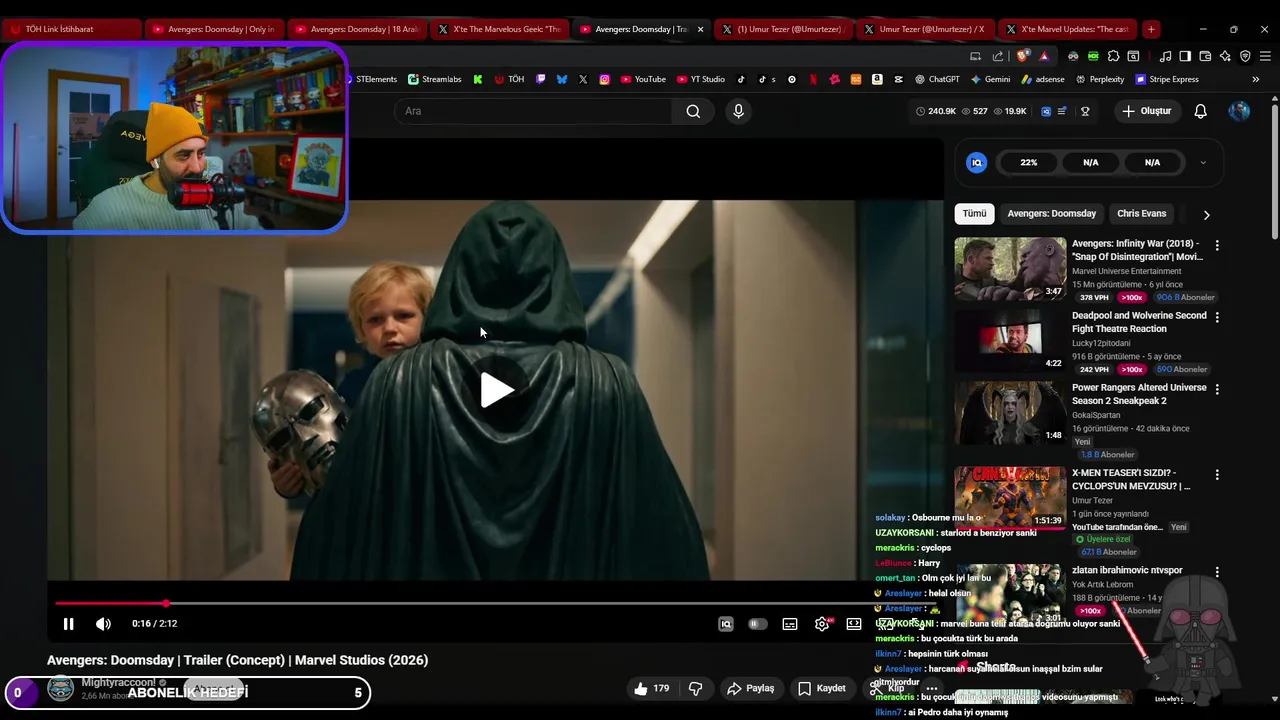Open the account avatar menu
The image size is (1280, 720).
(1239, 111)
